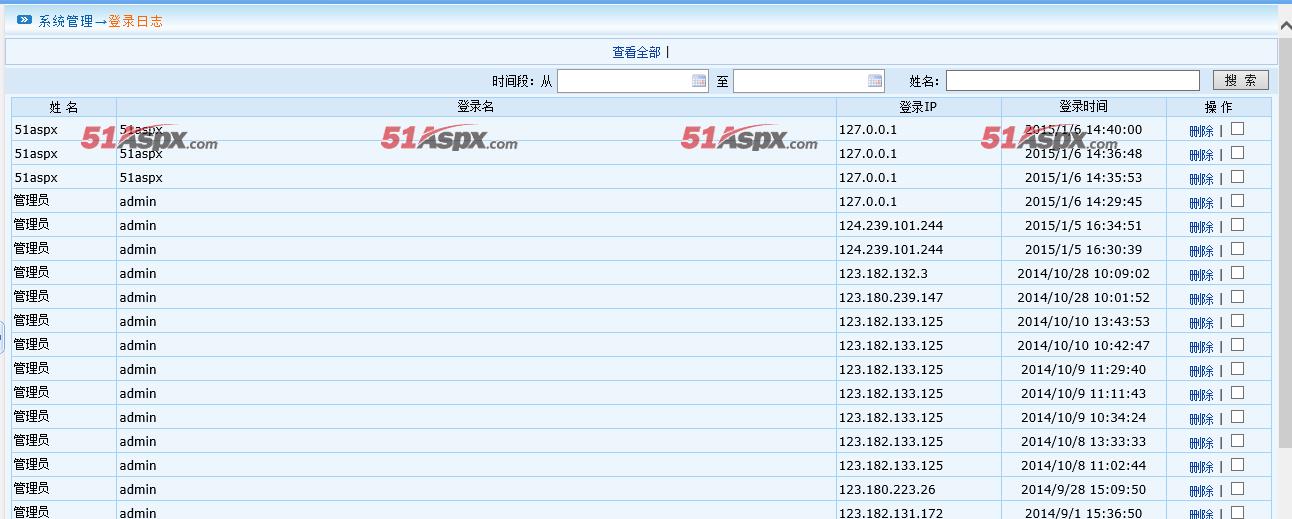Tick the checkbox for the 14:36:48 row
This screenshot has width=1292, height=519.
click(1237, 153)
